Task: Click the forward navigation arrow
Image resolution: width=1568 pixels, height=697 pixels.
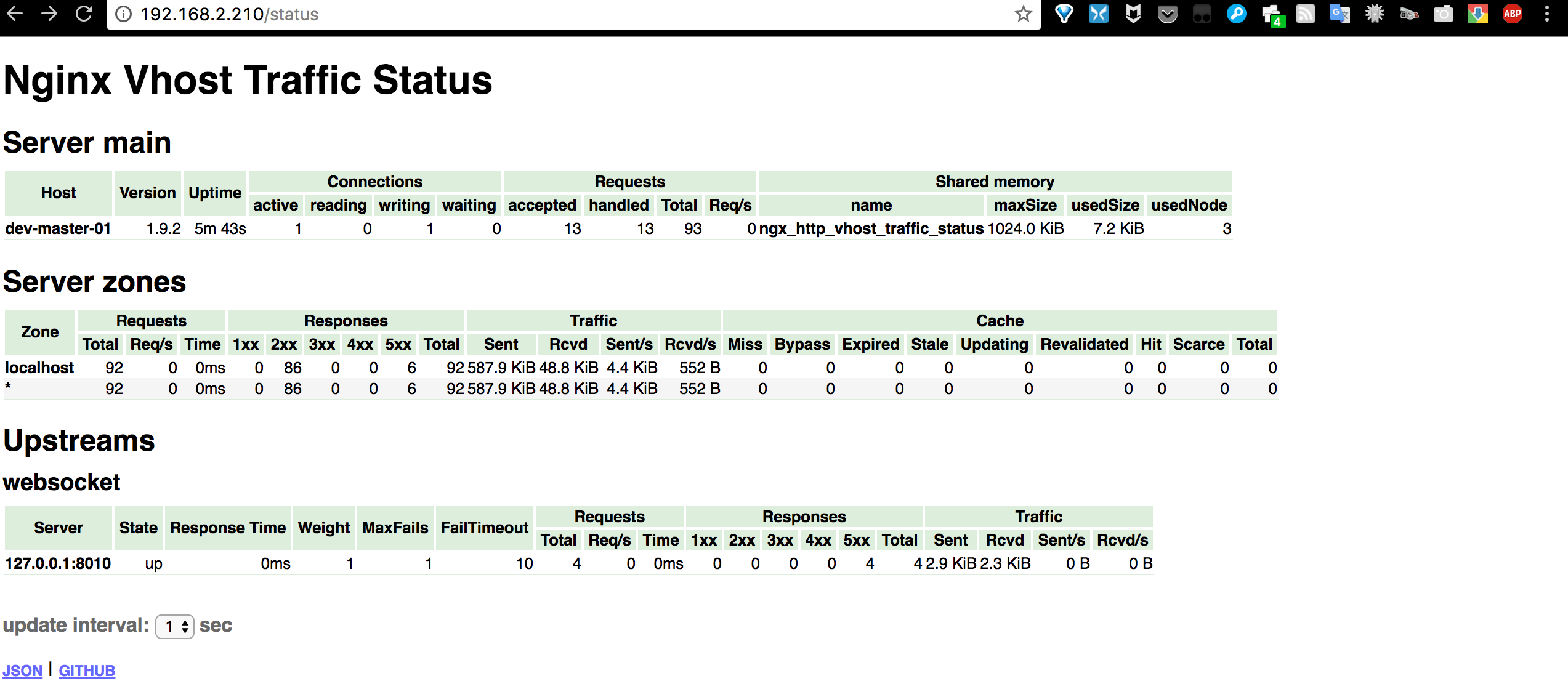Action: coord(49,14)
